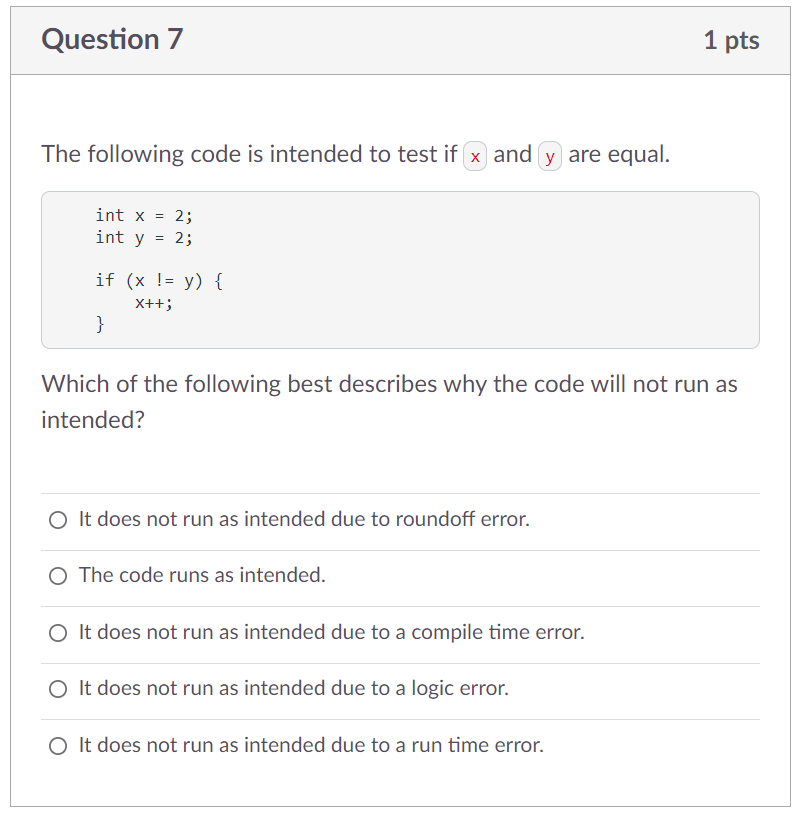Click the closing brace in the code block
This screenshot has width=798, height=815.
(100, 324)
